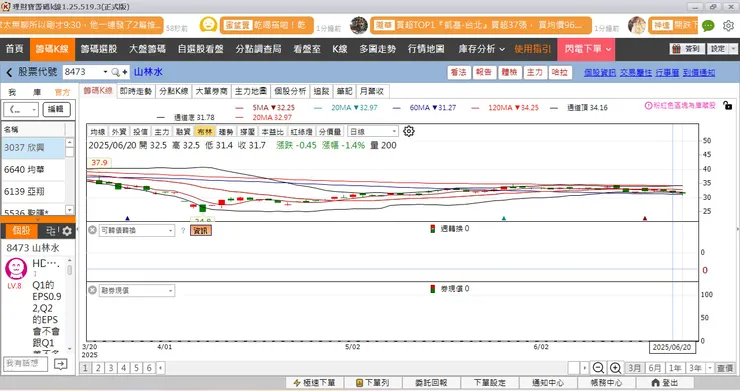
Task: Click the pink info icon 粉紅色區塊
Action: click(648, 105)
